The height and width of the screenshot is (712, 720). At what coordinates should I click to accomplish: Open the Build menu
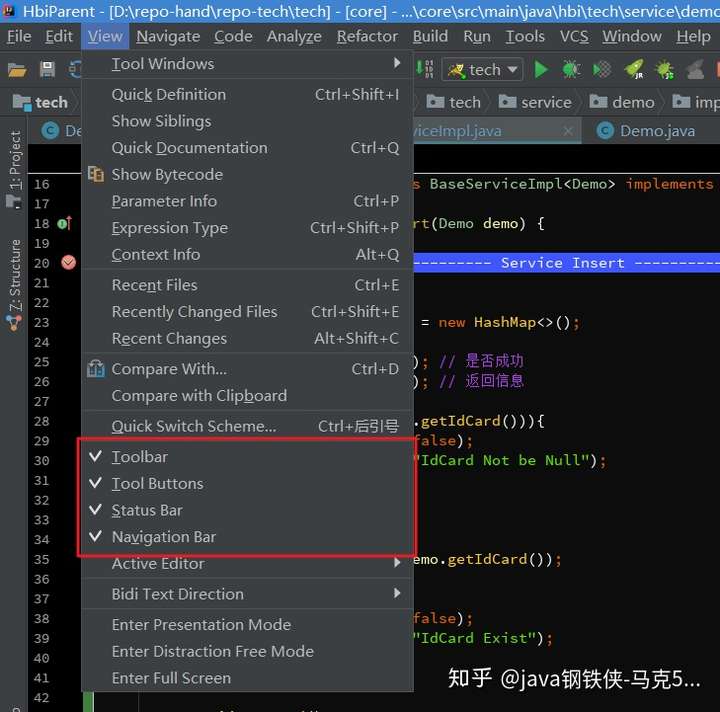[x=430, y=36]
